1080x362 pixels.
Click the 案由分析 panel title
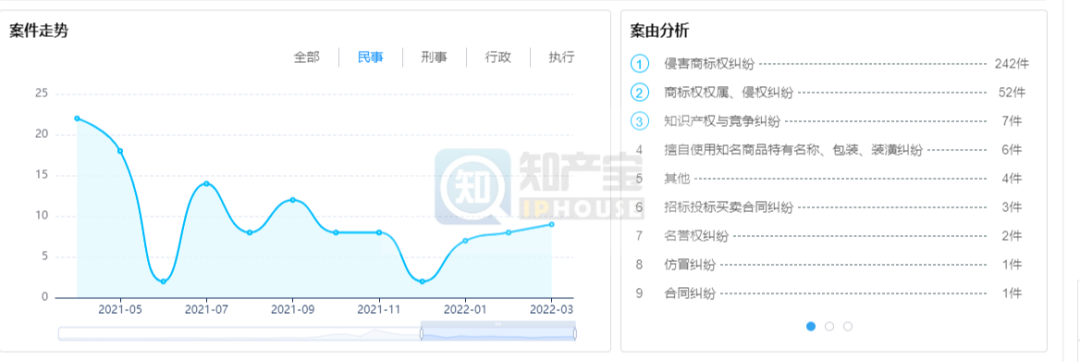coord(660,31)
